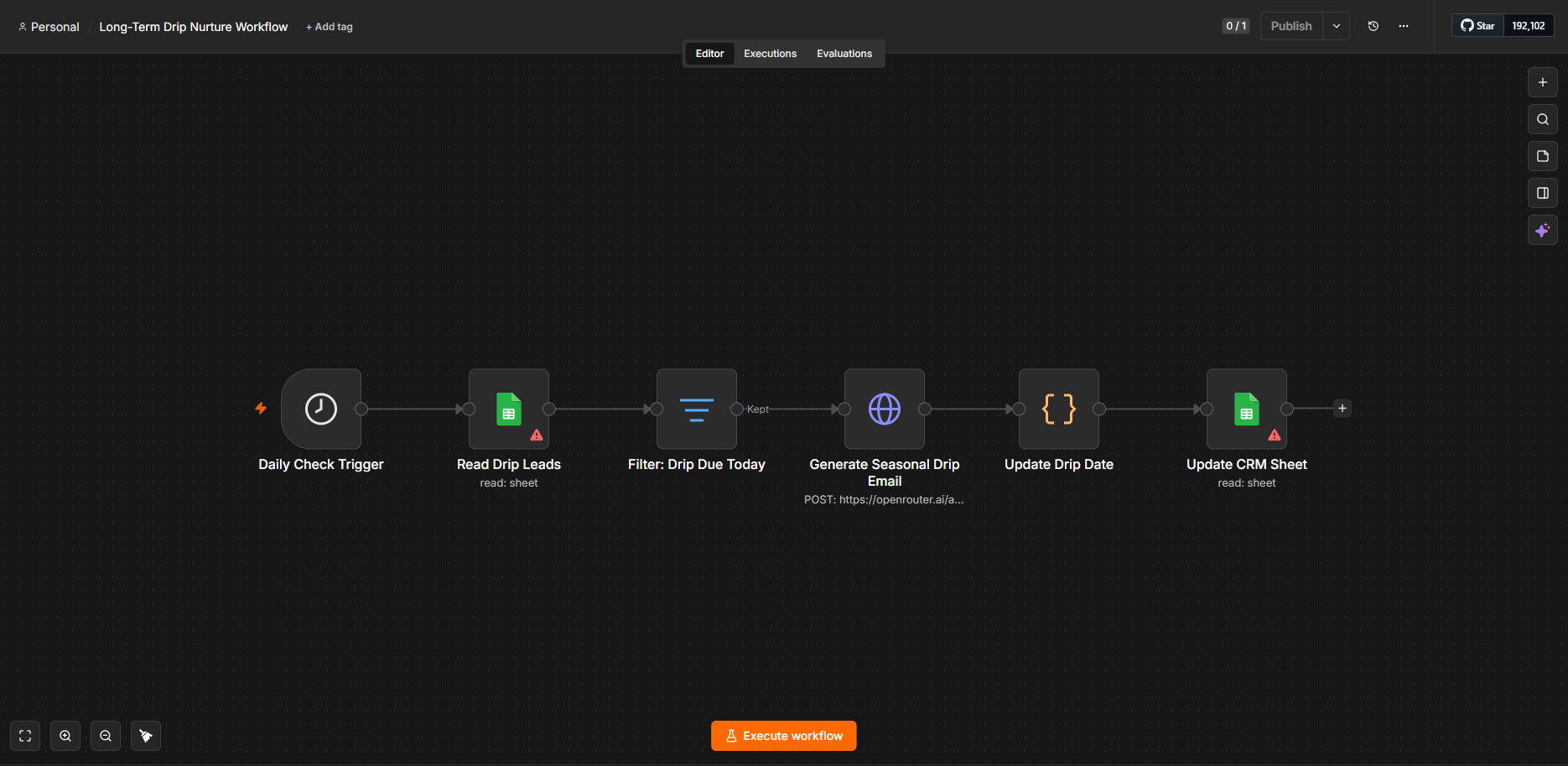Open the Update Drip Date code node

1059,409
